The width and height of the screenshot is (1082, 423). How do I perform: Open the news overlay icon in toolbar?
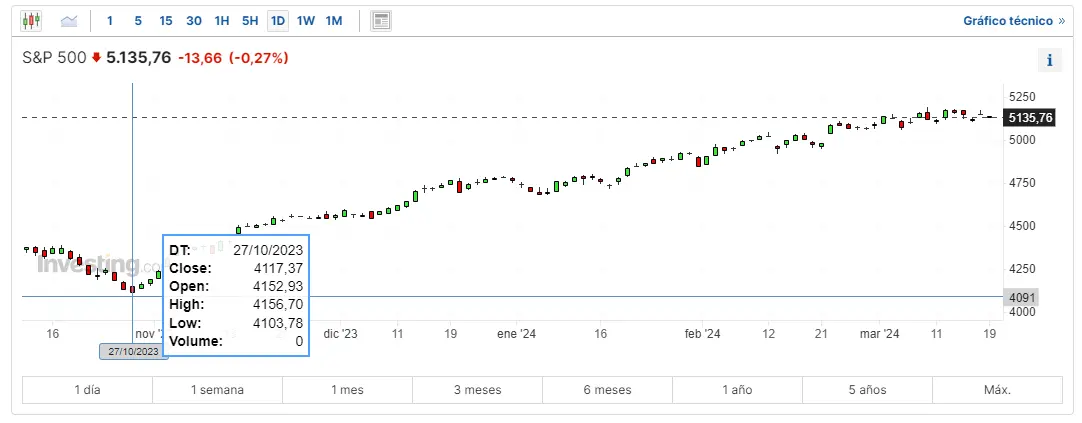click(381, 21)
